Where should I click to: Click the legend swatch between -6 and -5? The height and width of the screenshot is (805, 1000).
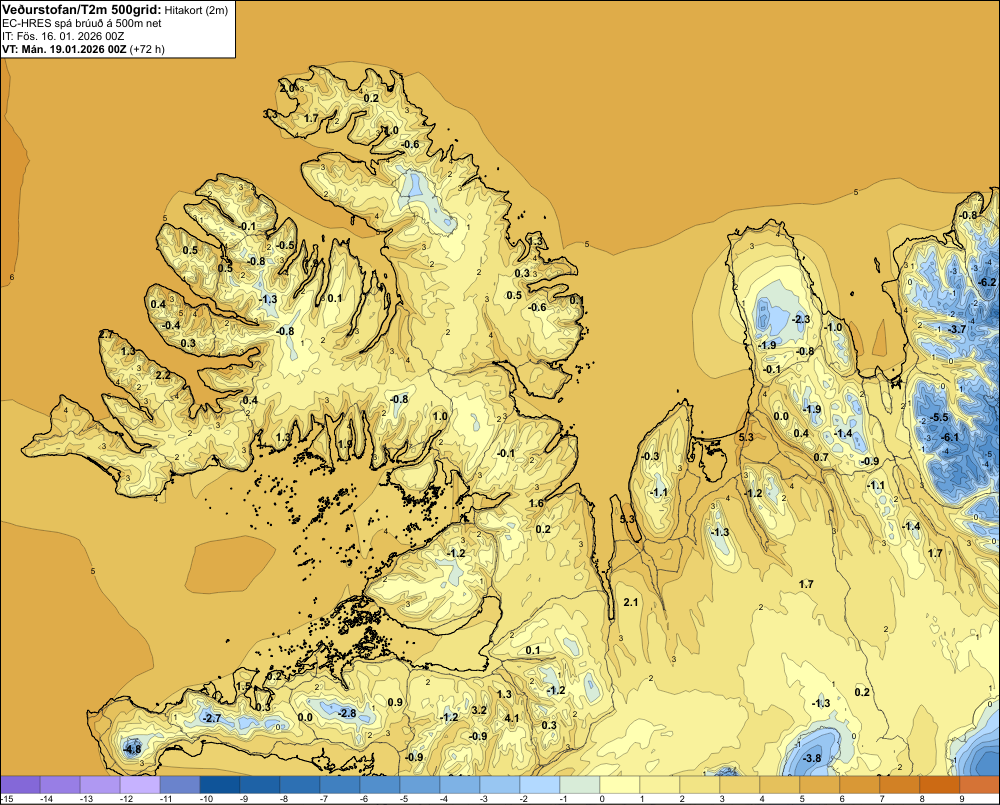380,784
